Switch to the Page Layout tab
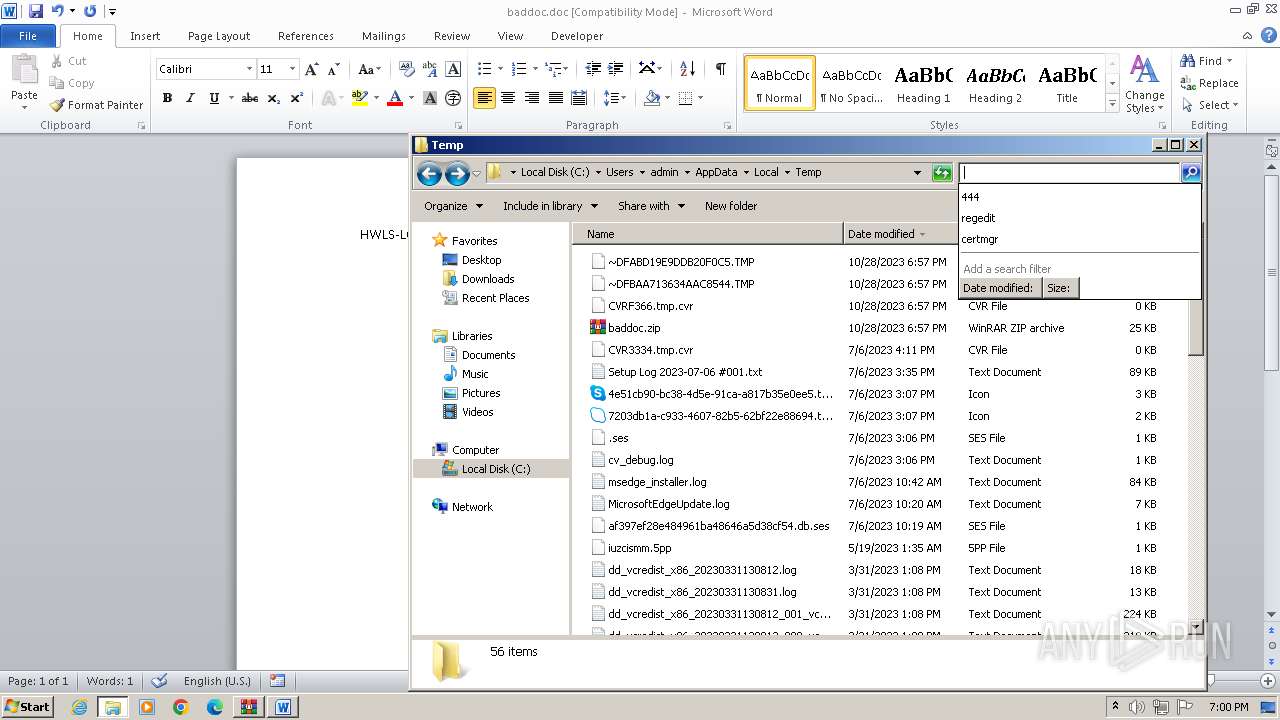1280x720 pixels. (x=219, y=36)
